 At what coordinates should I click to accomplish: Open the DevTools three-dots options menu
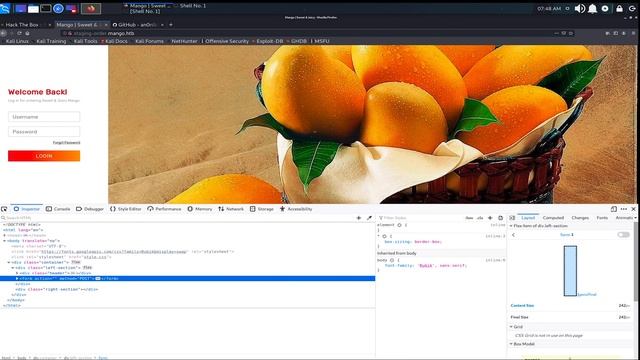coord(624,209)
